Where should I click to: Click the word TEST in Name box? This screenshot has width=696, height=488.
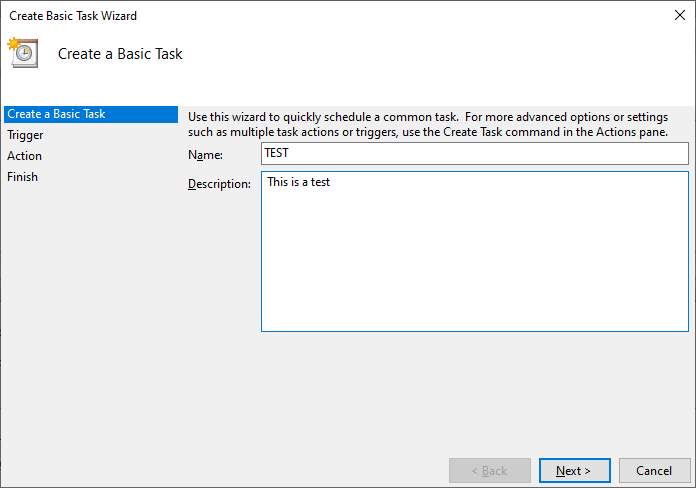277,153
